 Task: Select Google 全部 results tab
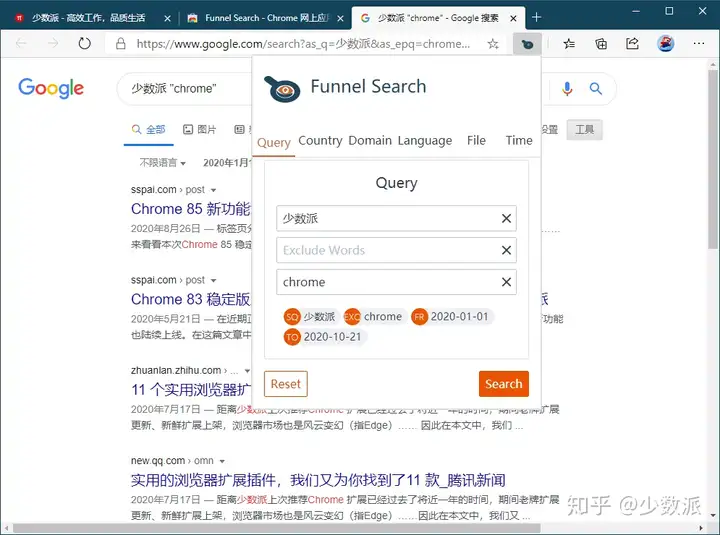pyautogui.click(x=148, y=130)
